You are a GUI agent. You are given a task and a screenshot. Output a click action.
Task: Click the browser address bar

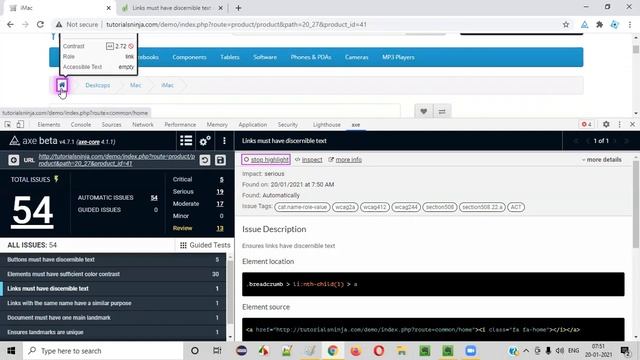pyautogui.click(x=310, y=24)
